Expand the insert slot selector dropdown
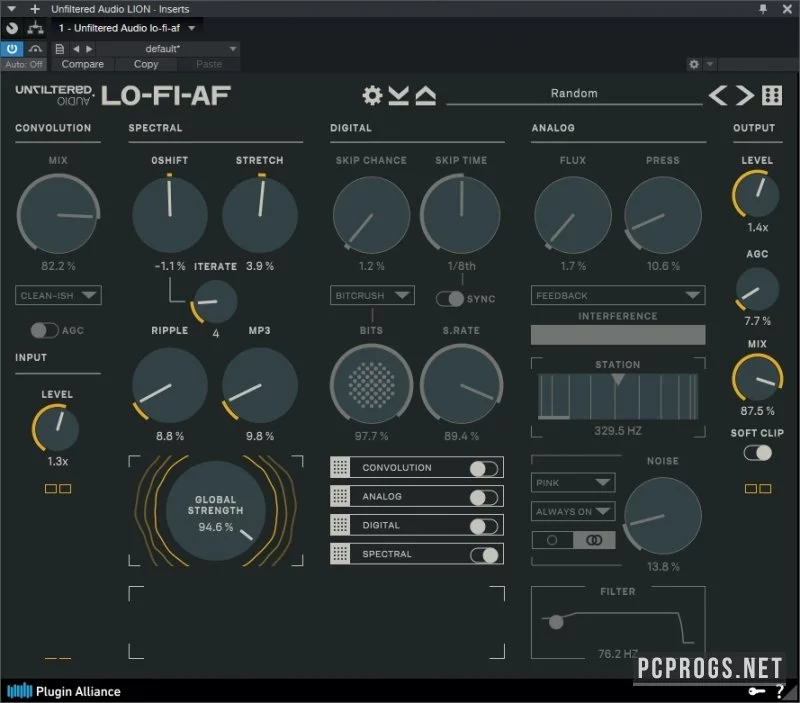 192,28
